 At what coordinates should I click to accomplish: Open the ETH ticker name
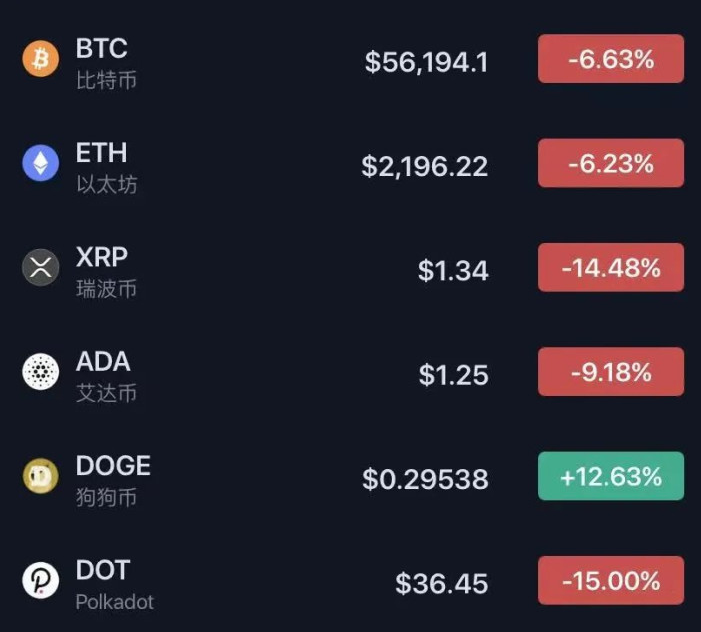point(102,153)
